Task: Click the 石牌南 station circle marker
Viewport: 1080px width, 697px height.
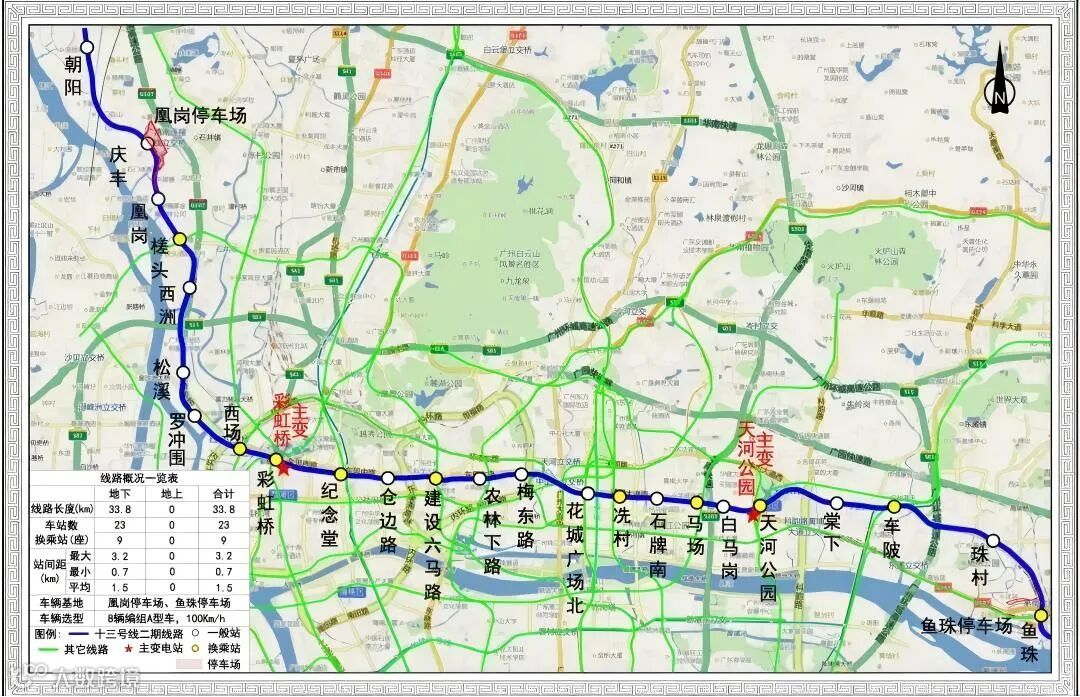Action: [657, 499]
